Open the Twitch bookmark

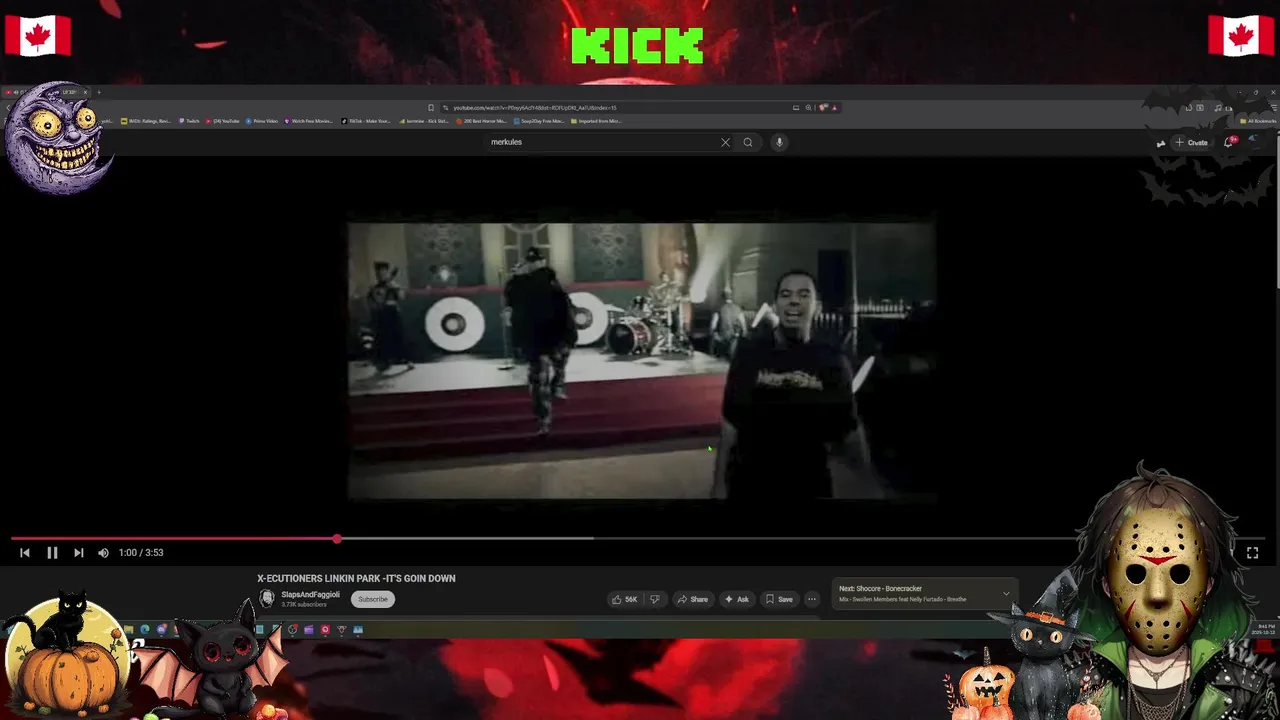(190, 121)
